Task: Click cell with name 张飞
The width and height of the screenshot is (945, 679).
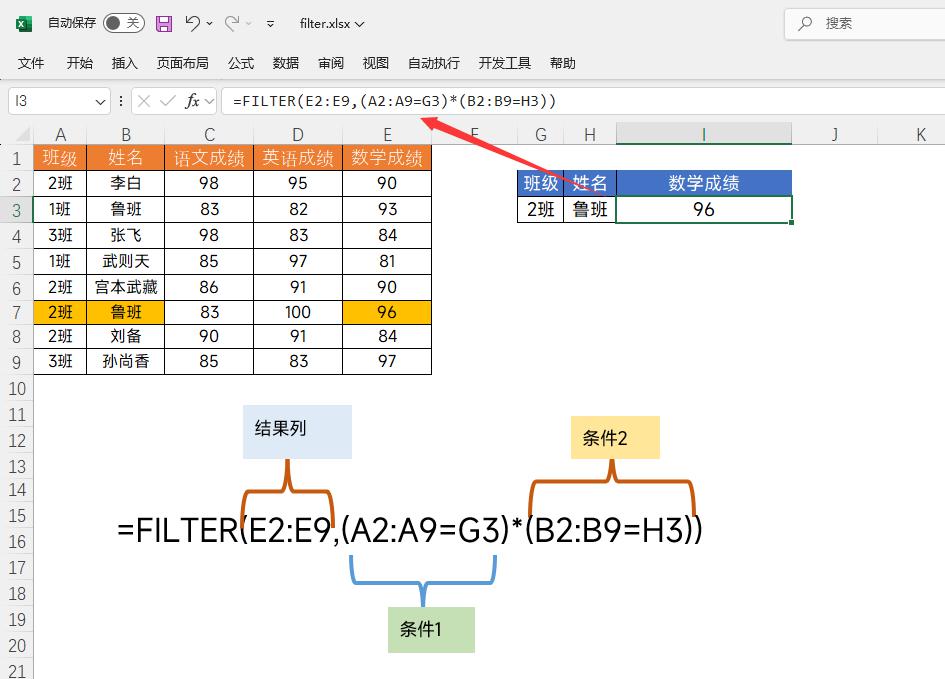Action: [x=125, y=235]
